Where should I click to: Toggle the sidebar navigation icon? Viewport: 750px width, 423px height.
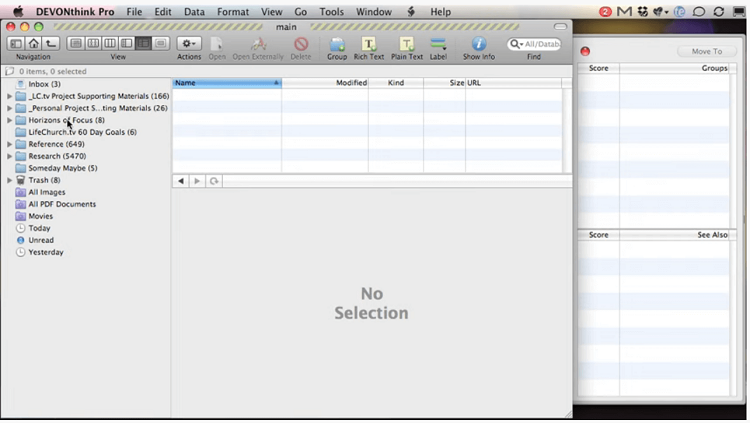(x=16, y=44)
